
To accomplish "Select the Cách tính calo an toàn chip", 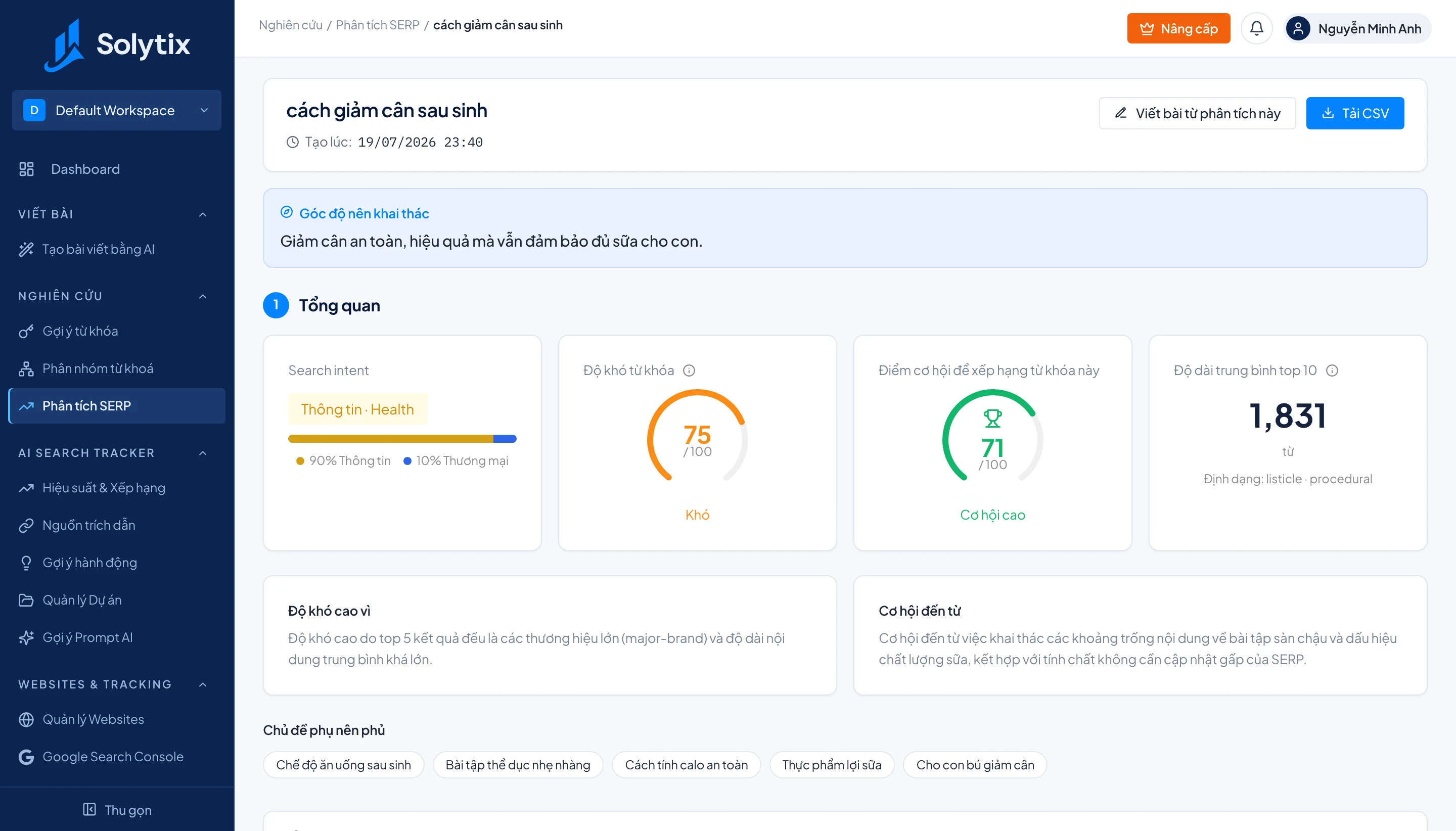I will (686, 765).
